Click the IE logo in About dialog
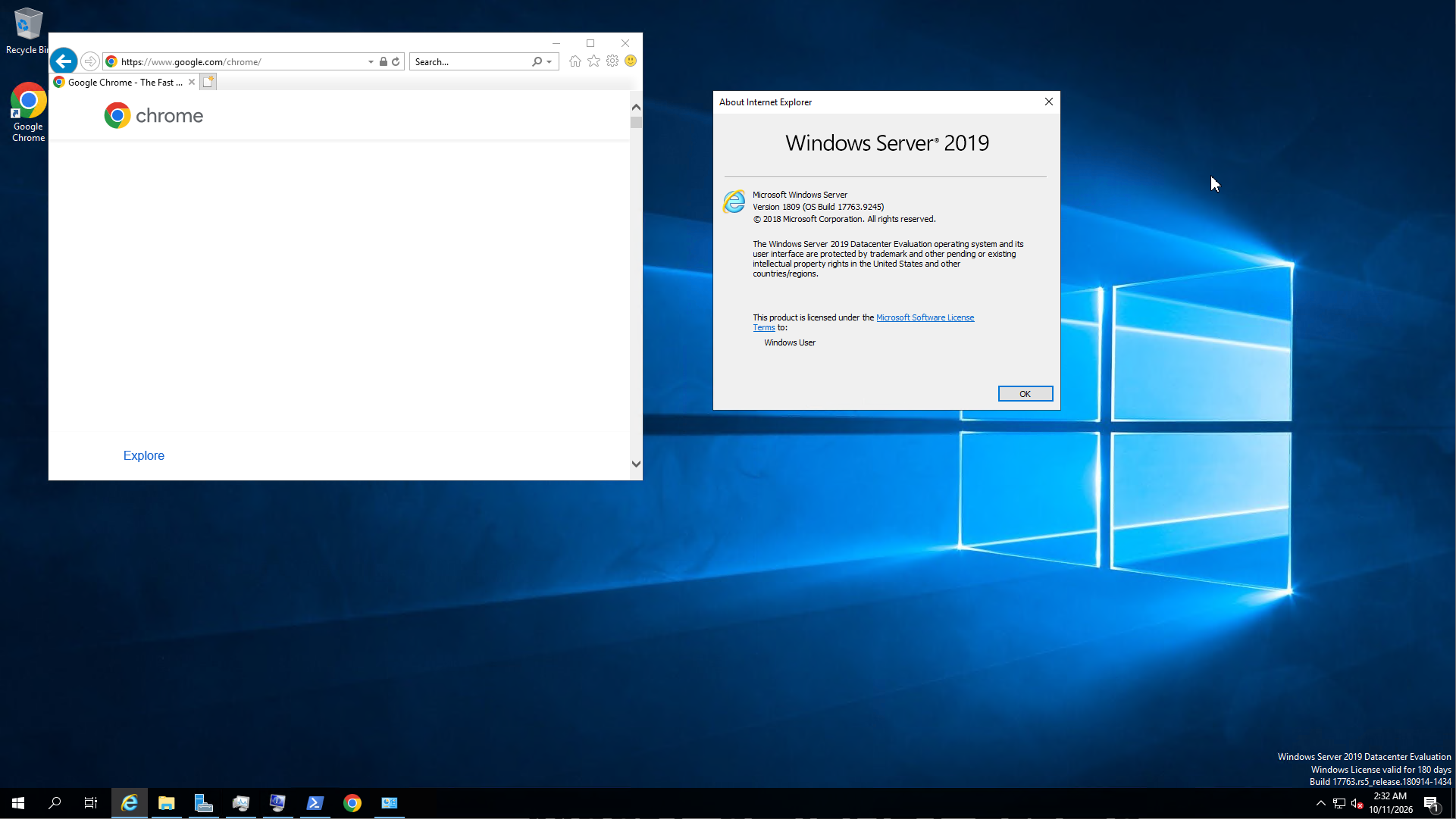The height and width of the screenshot is (819, 1456). [x=734, y=202]
